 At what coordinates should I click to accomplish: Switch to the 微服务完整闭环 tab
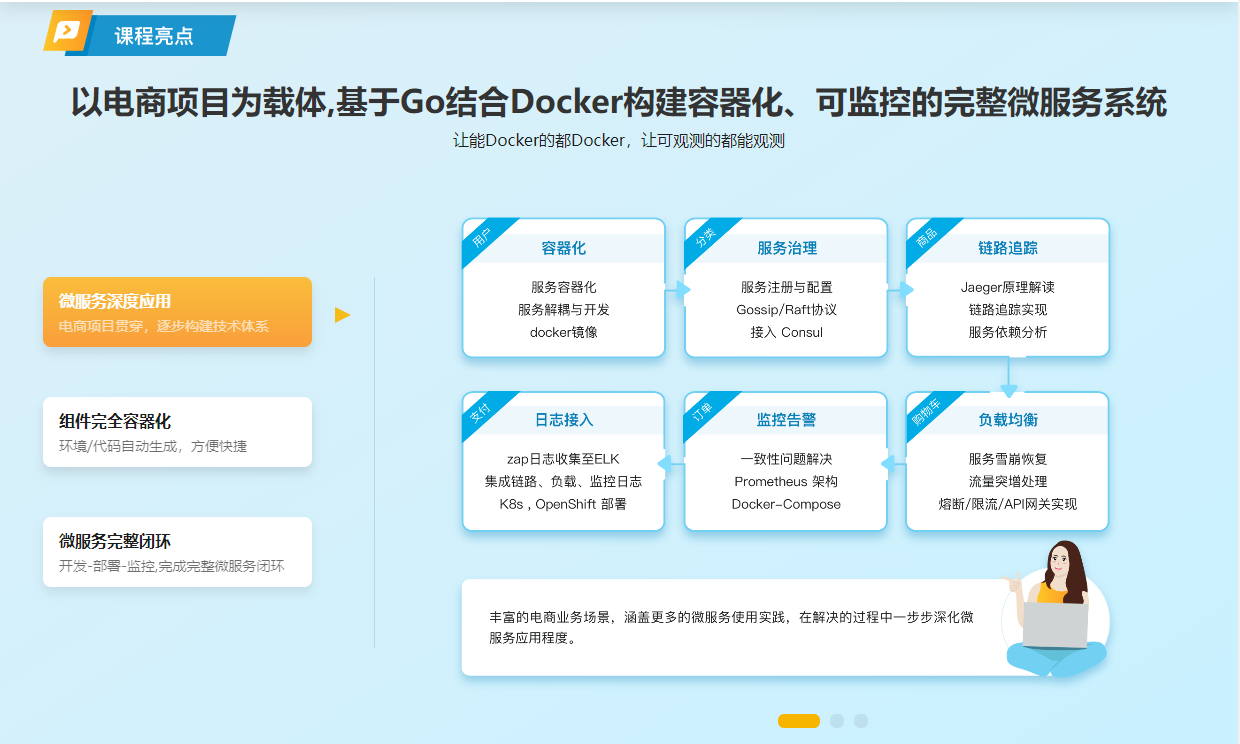(x=177, y=552)
